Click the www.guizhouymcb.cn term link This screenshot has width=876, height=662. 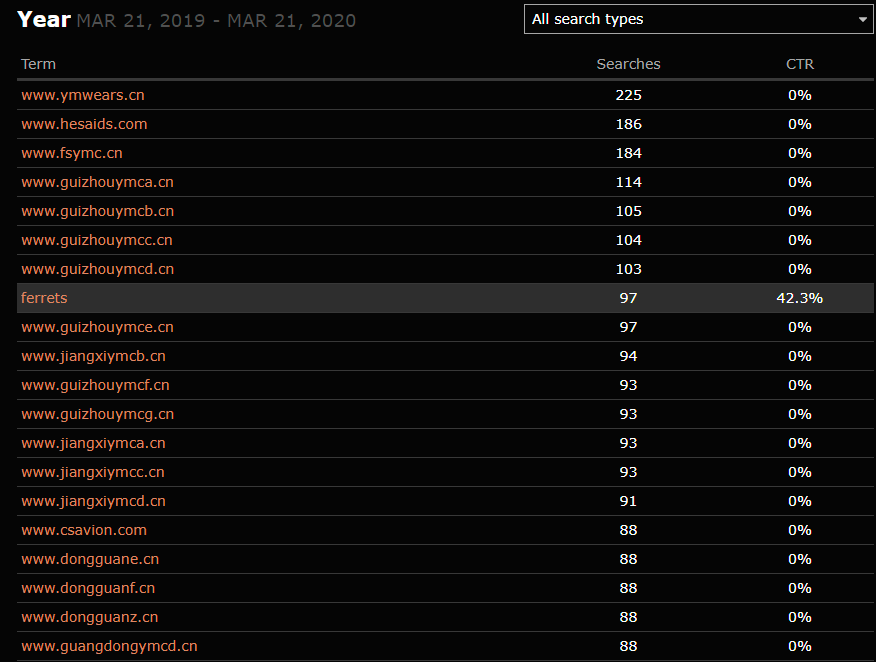tap(98, 211)
